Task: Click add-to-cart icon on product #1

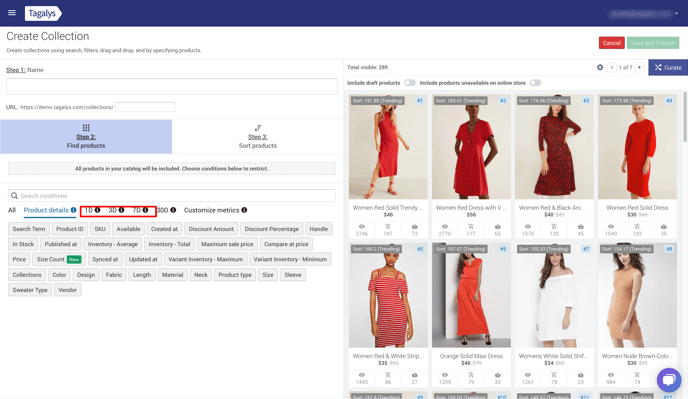Action: pyautogui.click(x=388, y=226)
